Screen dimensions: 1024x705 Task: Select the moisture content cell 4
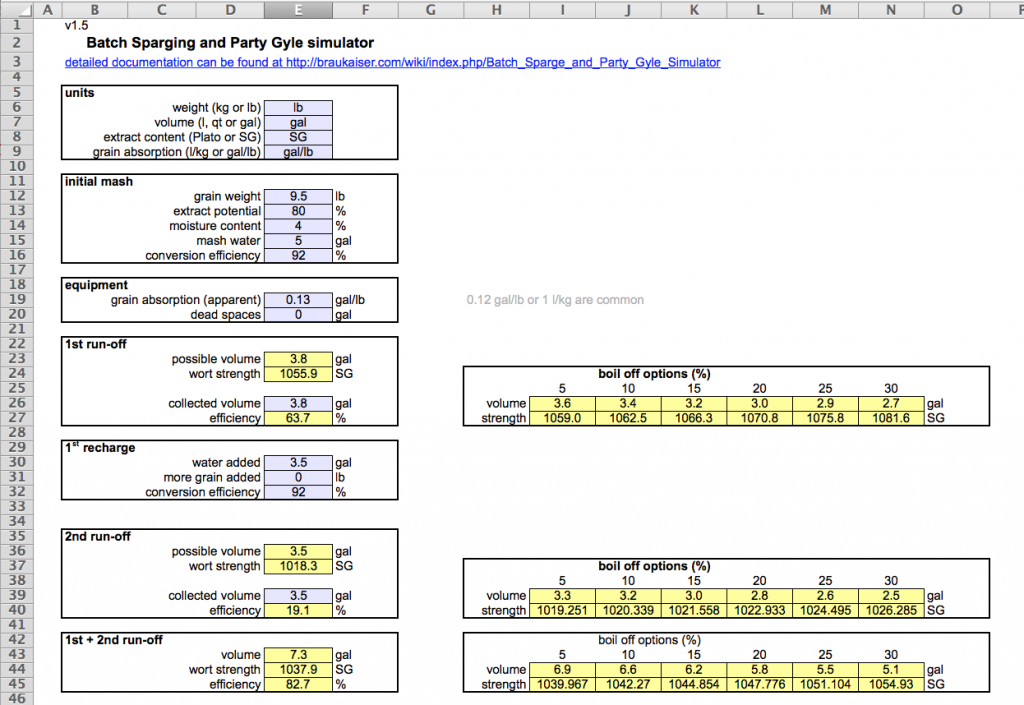point(298,226)
